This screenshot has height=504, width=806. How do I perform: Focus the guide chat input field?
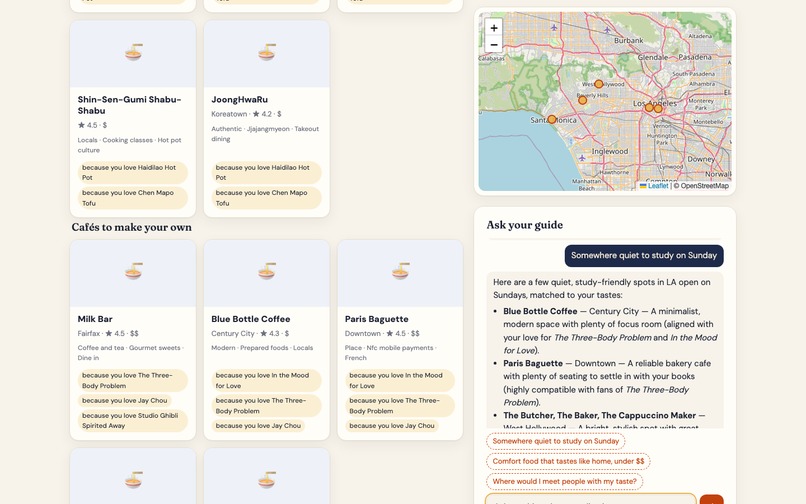[x=591, y=500]
